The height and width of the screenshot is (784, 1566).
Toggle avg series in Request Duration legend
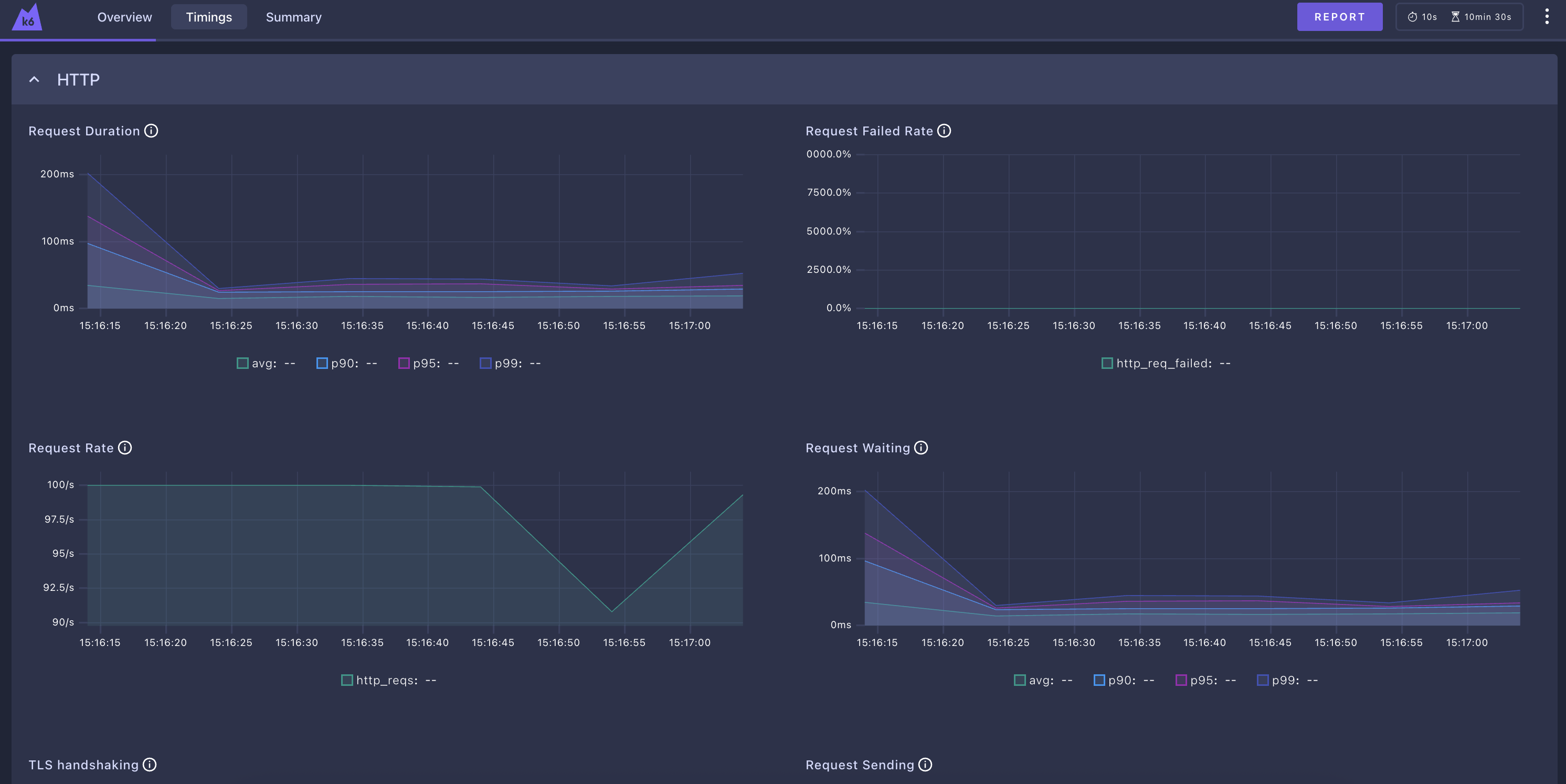tap(265, 364)
